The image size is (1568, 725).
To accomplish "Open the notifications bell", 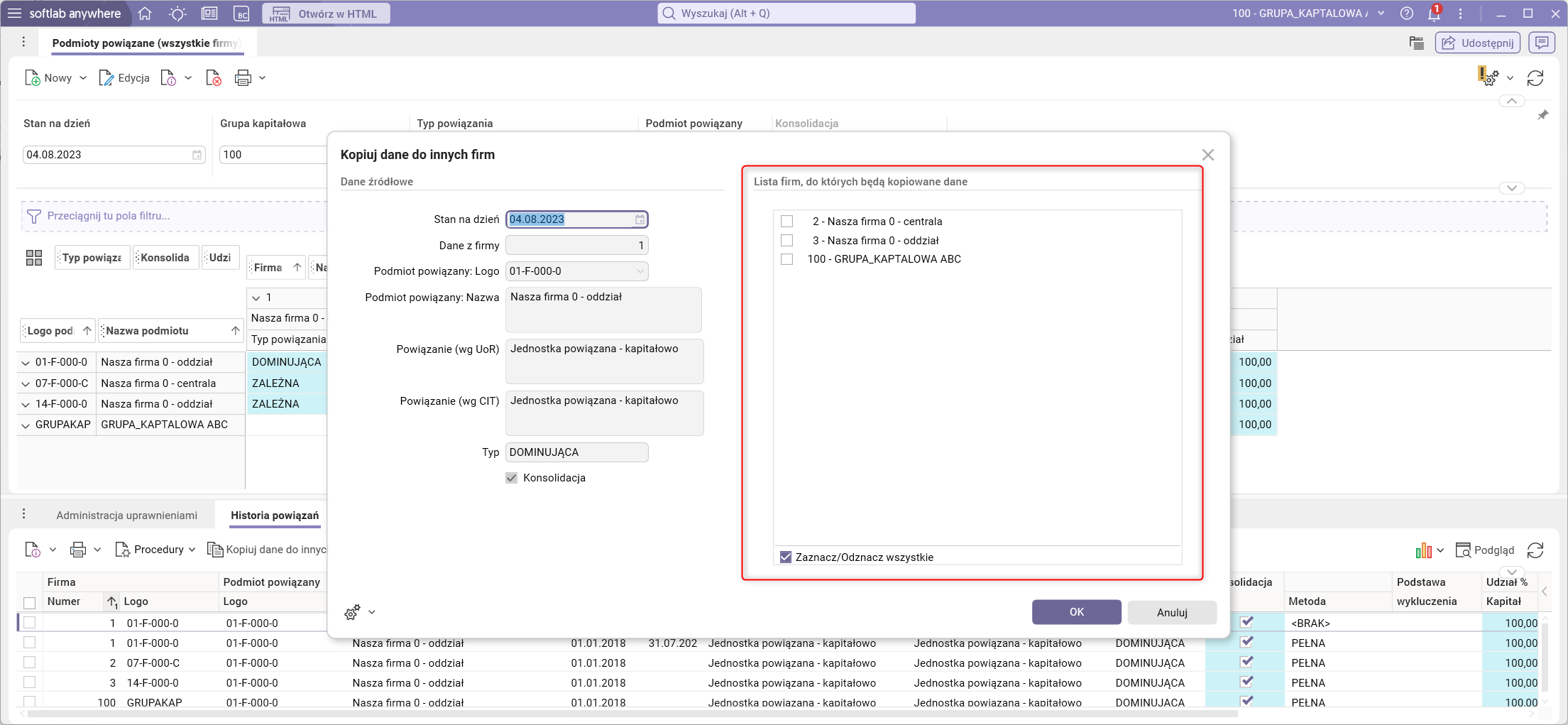I will pos(1434,13).
